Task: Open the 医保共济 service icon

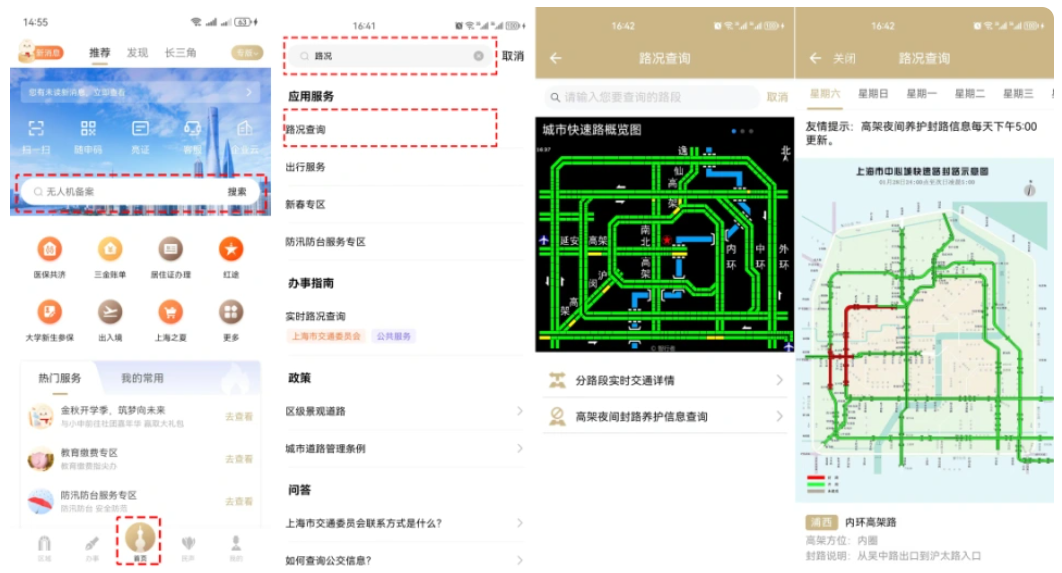Action: [x=49, y=249]
